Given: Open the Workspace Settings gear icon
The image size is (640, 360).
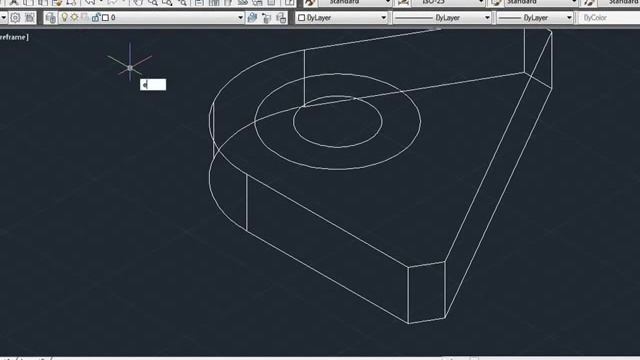Looking at the screenshot, I should coord(15,18).
